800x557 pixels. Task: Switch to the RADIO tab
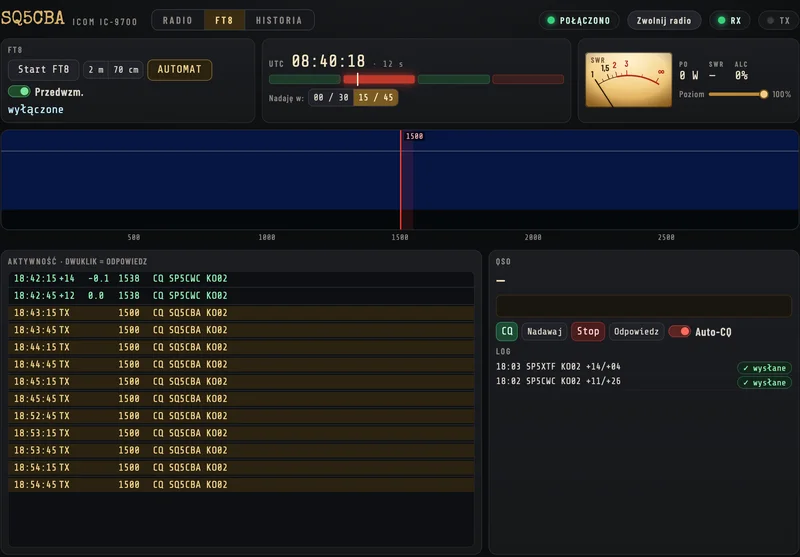(x=178, y=20)
